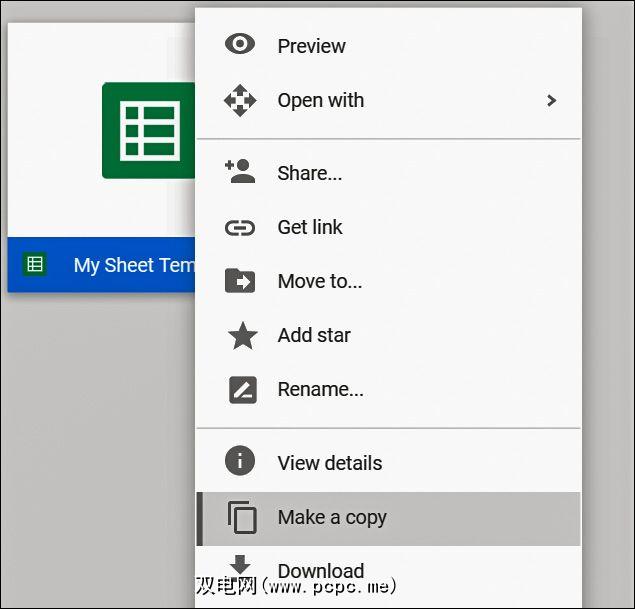Select Get link menu option
This screenshot has height=609, width=635.
point(310,227)
